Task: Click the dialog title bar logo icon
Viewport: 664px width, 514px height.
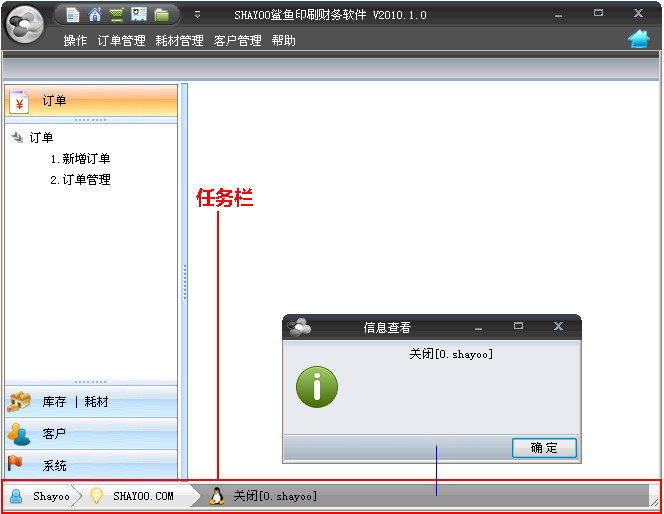Action: pos(299,327)
